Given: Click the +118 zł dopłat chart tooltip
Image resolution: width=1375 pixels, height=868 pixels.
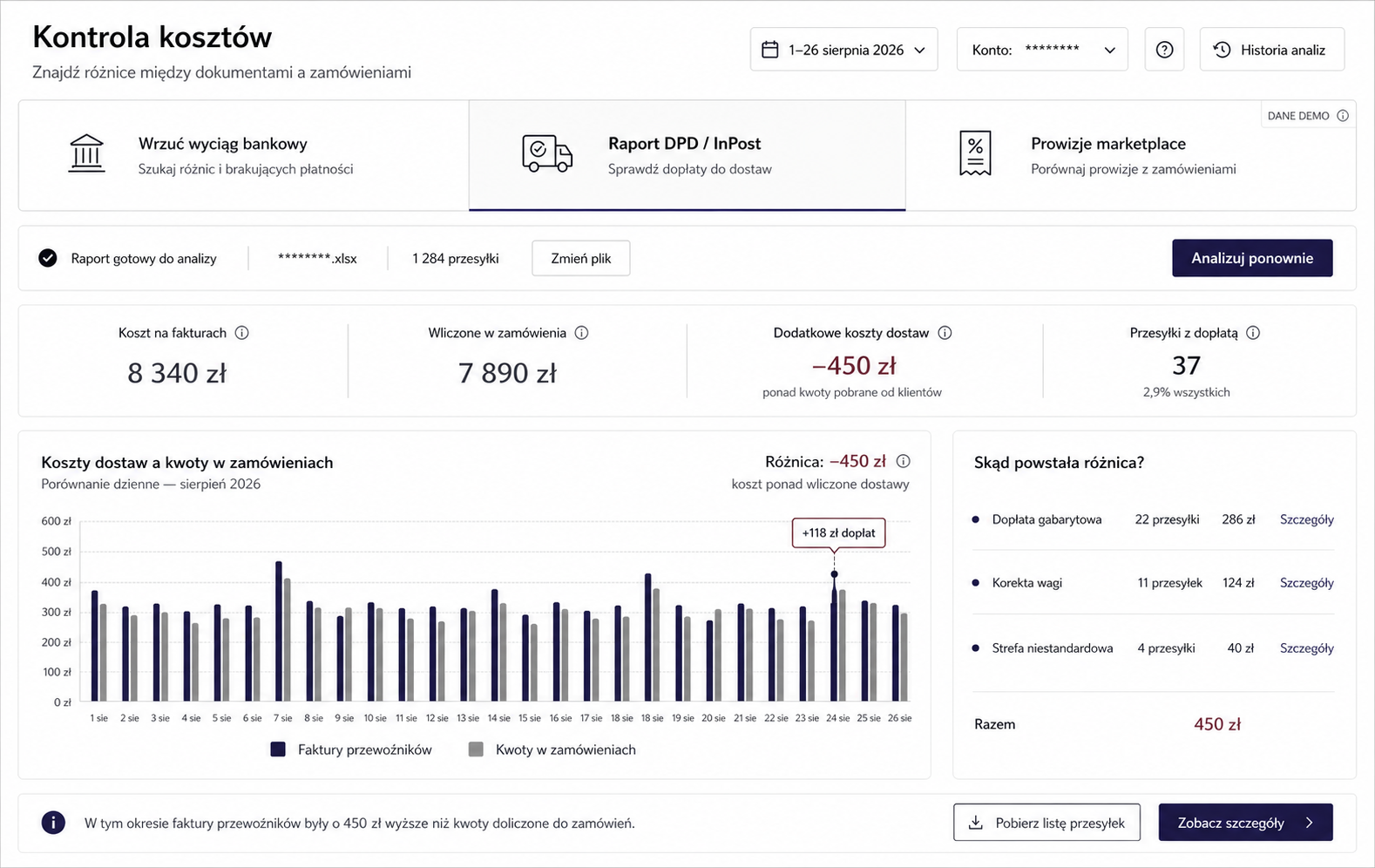Looking at the screenshot, I should pyautogui.click(x=838, y=533).
